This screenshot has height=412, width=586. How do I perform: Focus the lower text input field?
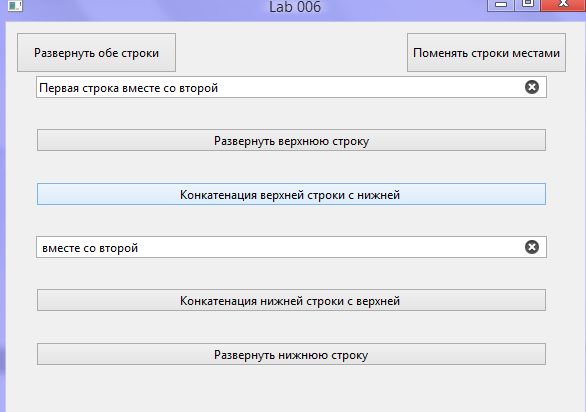coord(291,247)
